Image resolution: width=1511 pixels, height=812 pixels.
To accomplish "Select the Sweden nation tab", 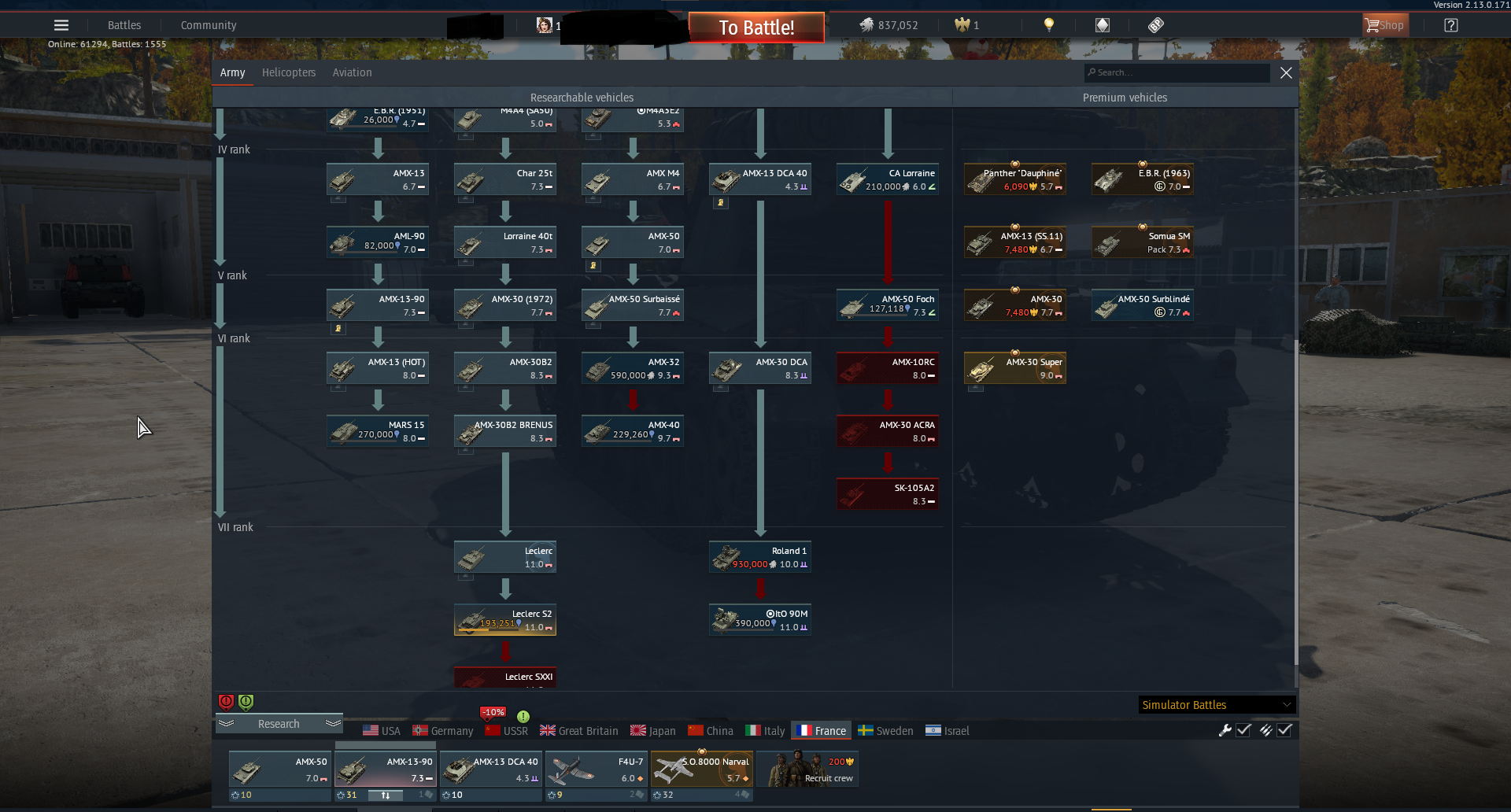I will [885, 731].
